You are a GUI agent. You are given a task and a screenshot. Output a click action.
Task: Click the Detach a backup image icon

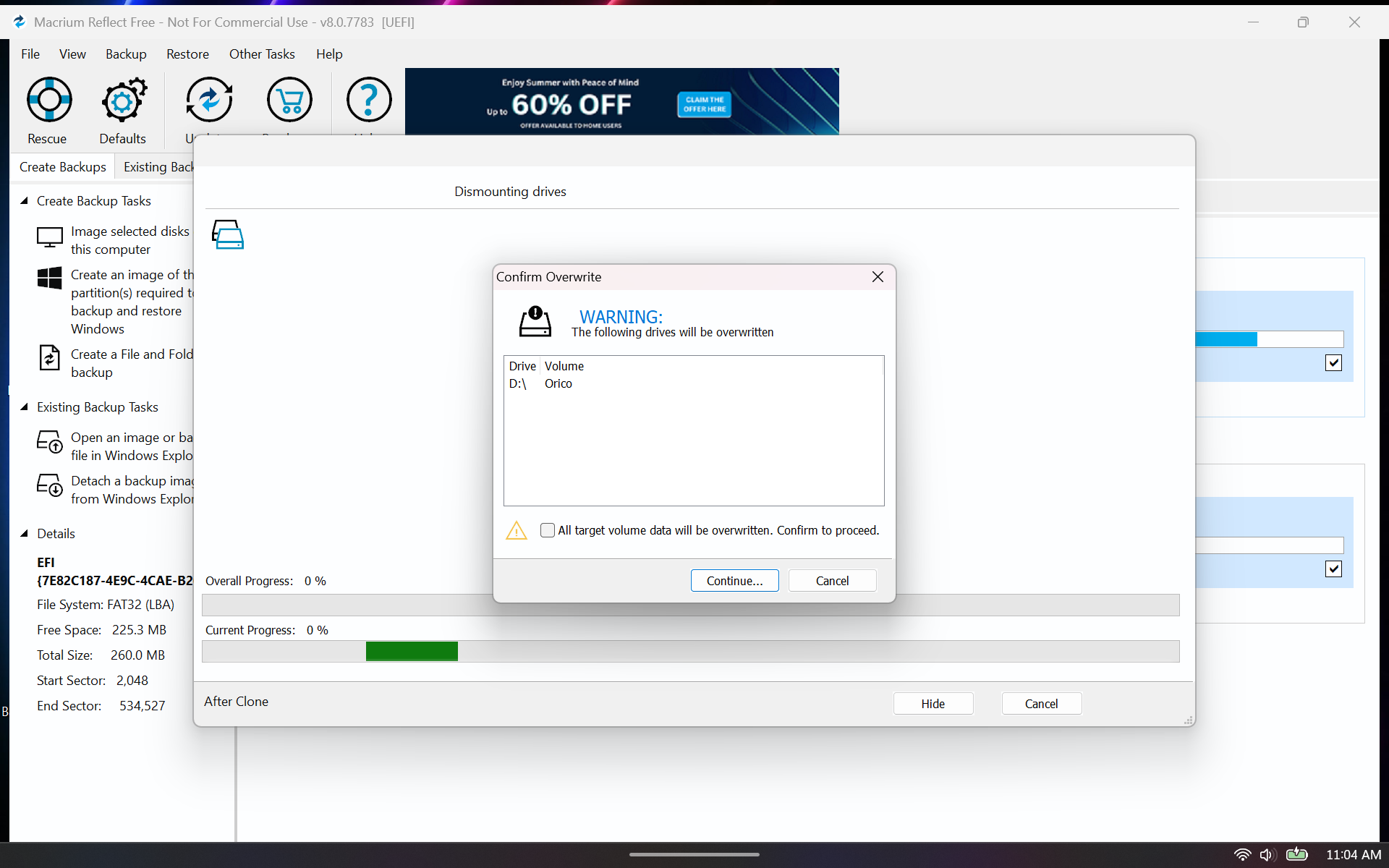(50, 485)
